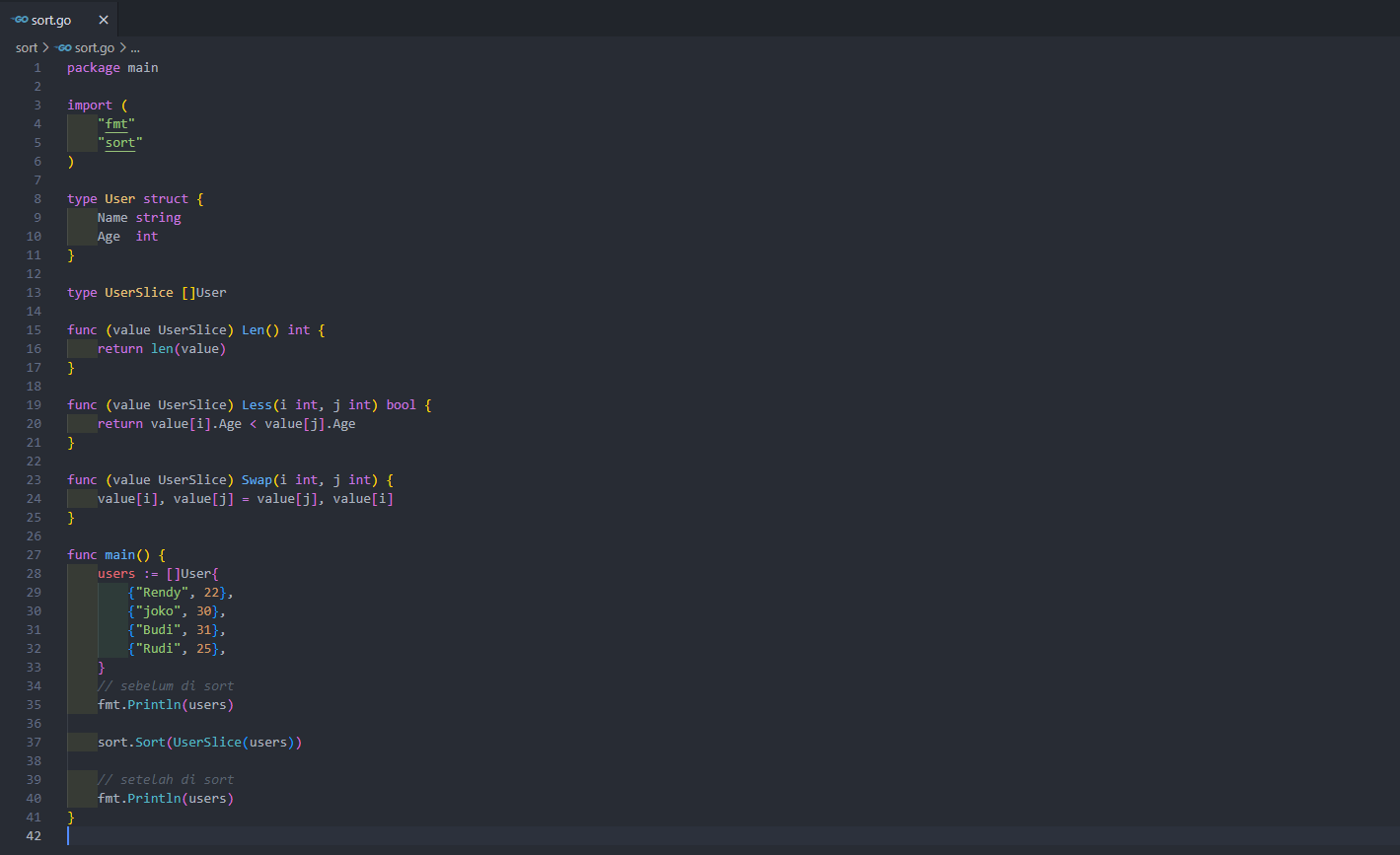Click line number 27 in the gutter
Viewport: 1400px width, 855px height.
coord(35,555)
